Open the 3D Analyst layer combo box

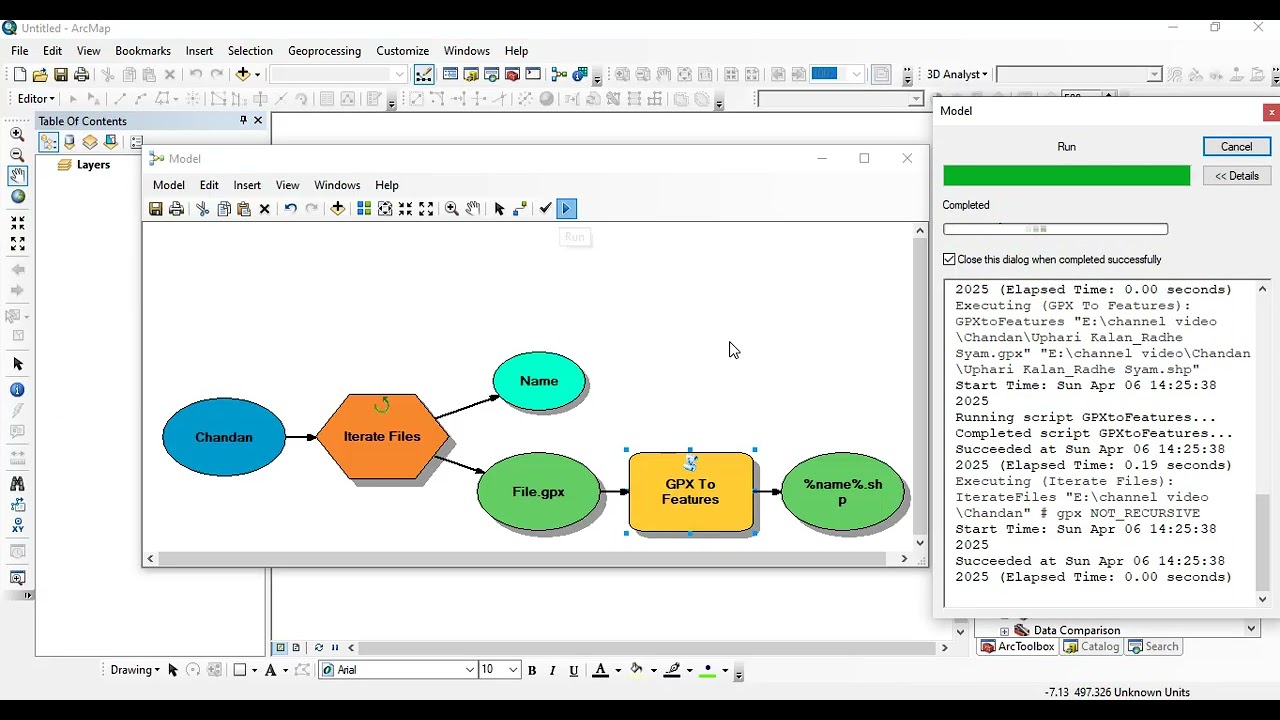(x=1079, y=74)
